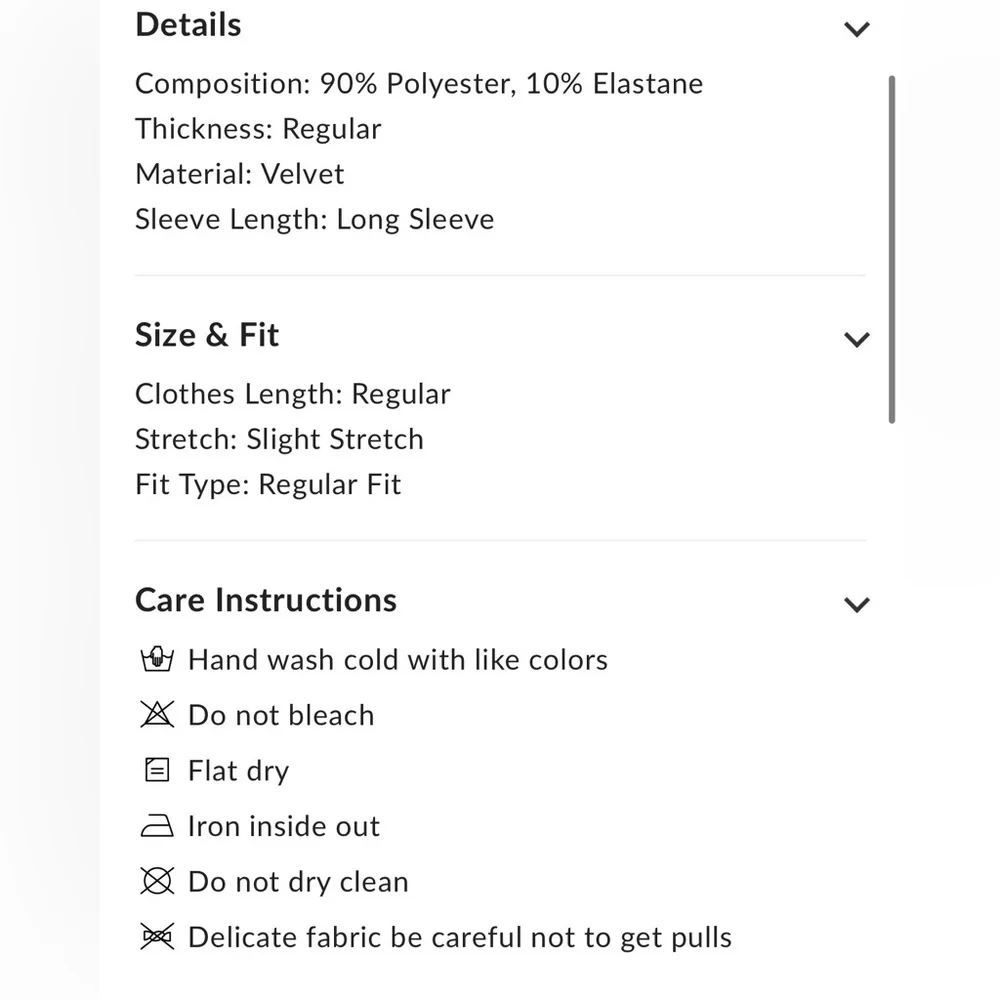Click the Composition polyester elastane line
1000x1000 pixels.
[x=419, y=83]
